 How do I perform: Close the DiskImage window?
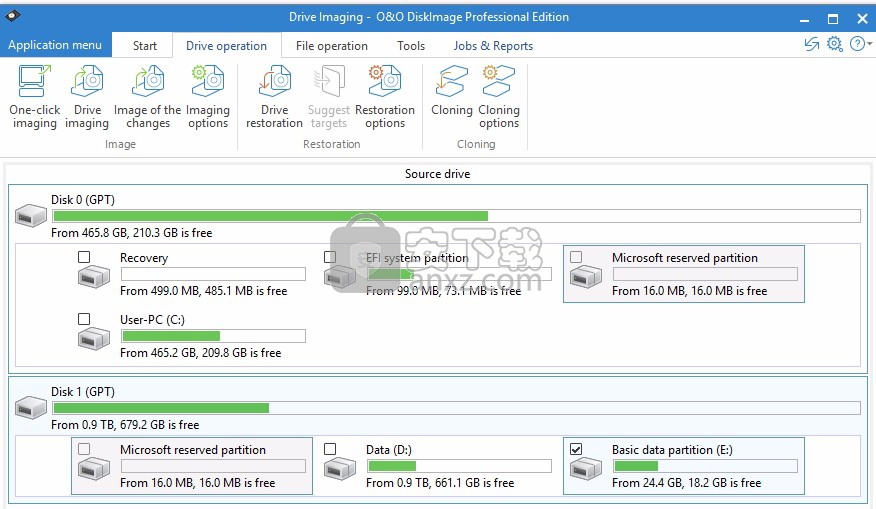point(862,18)
